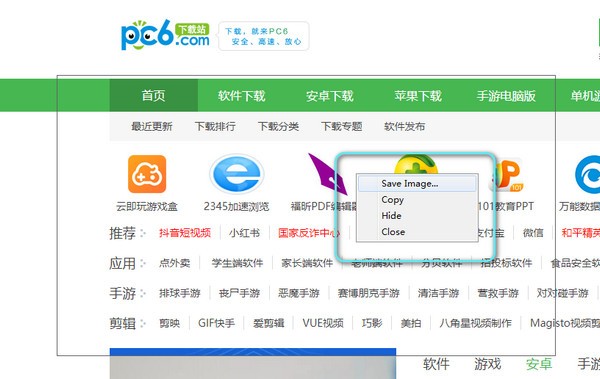Open the 学生端软件 link
This screenshot has height=379, width=600.
[x=237, y=263]
